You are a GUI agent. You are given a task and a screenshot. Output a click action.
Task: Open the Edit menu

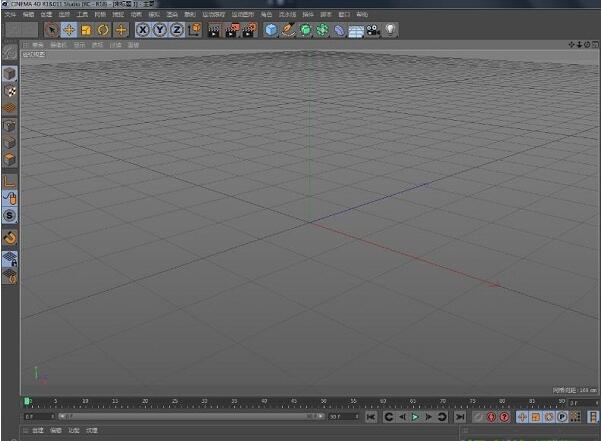pyautogui.click(x=28, y=15)
